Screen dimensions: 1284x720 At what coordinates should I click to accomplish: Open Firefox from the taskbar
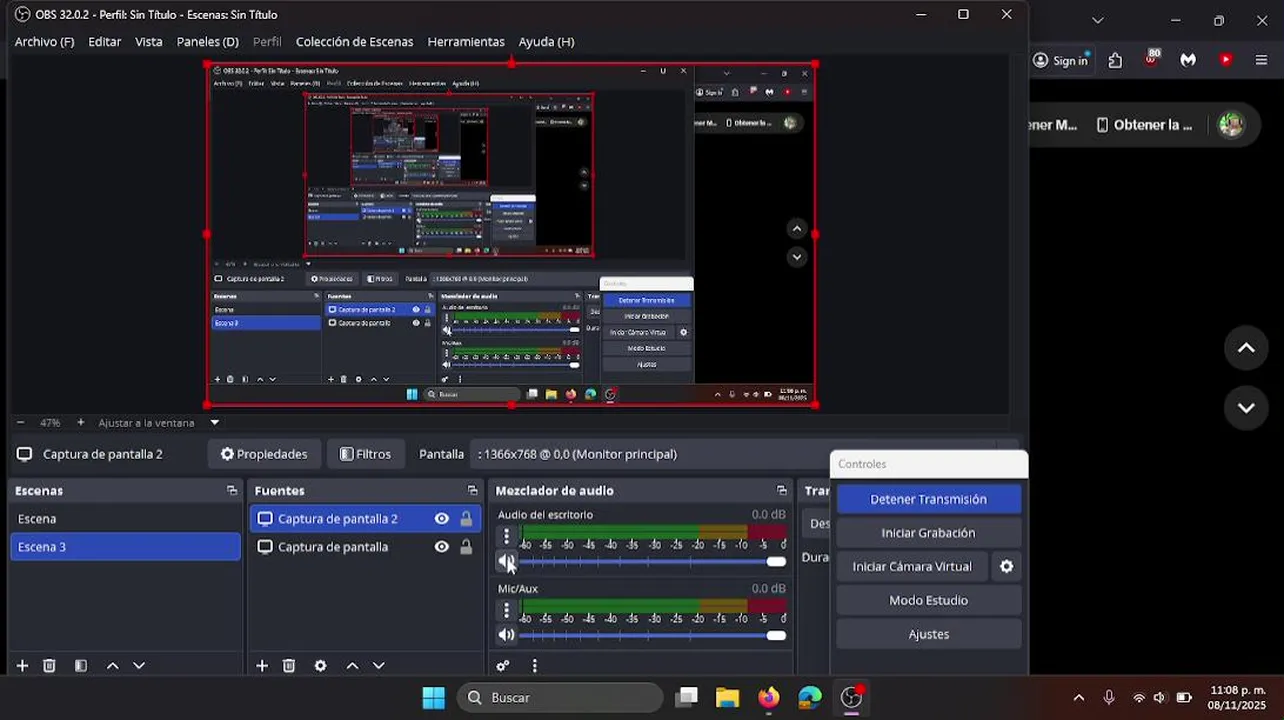pos(768,697)
